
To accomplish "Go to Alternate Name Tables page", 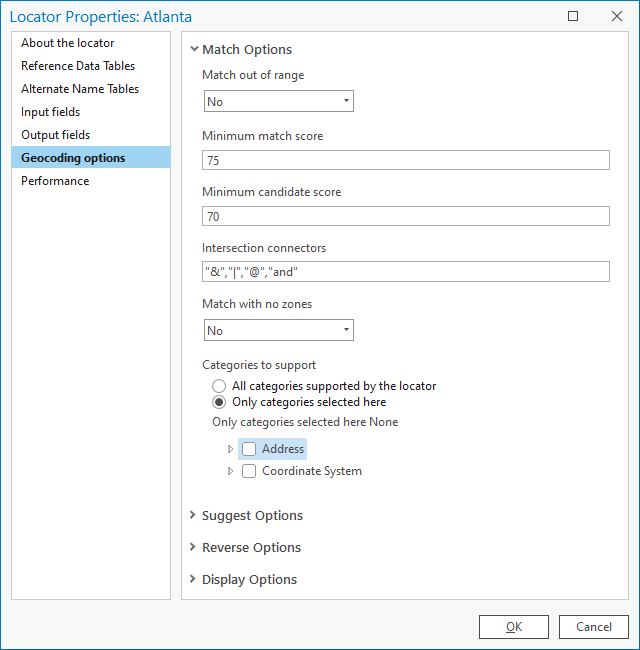I will click(x=80, y=89).
